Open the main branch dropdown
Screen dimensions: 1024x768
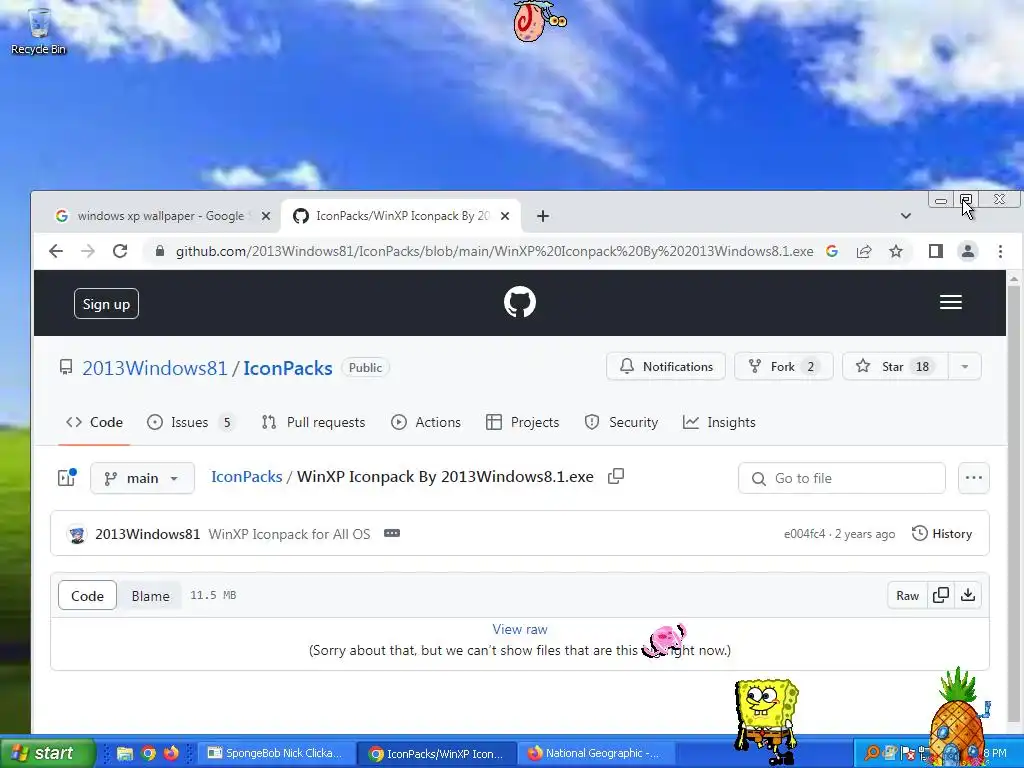tap(142, 478)
